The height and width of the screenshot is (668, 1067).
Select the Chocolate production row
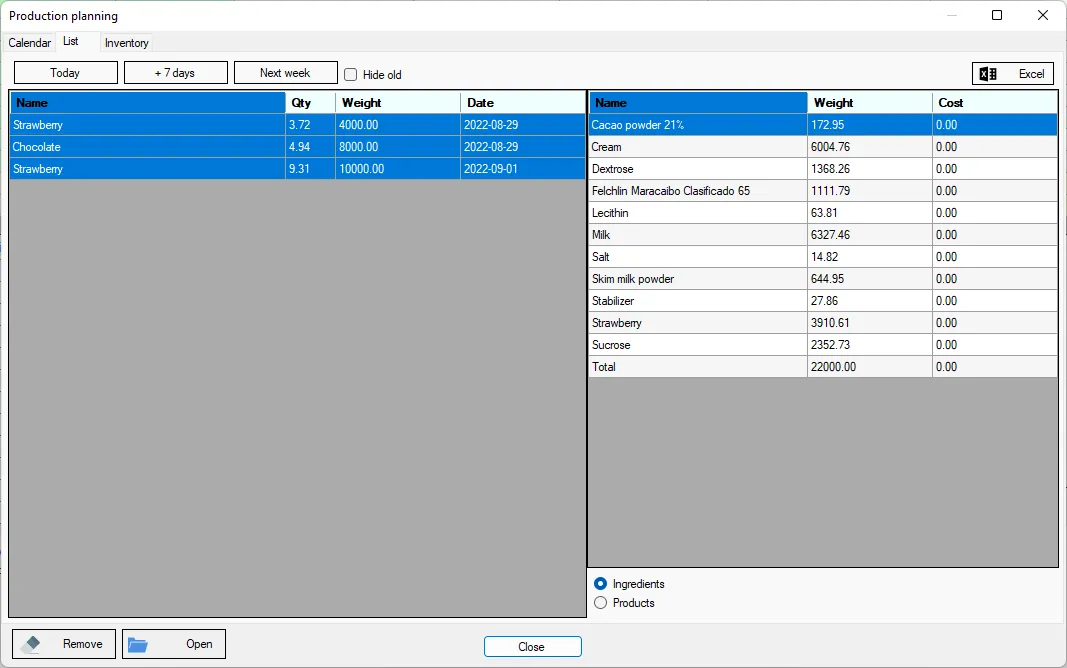pyautogui.click(x=297, y=147)
